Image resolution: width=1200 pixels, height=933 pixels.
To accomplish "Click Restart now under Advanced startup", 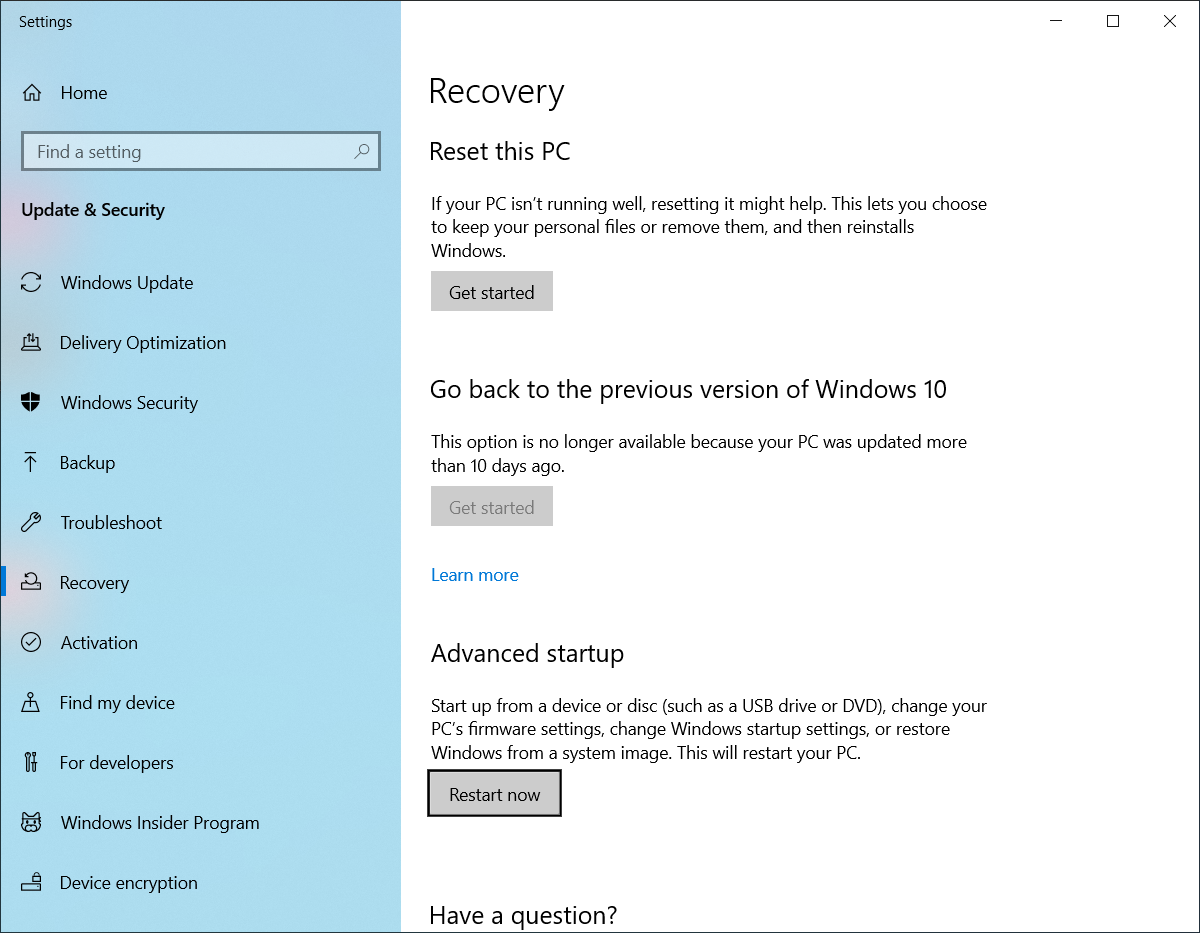I will tap(494, 794).
